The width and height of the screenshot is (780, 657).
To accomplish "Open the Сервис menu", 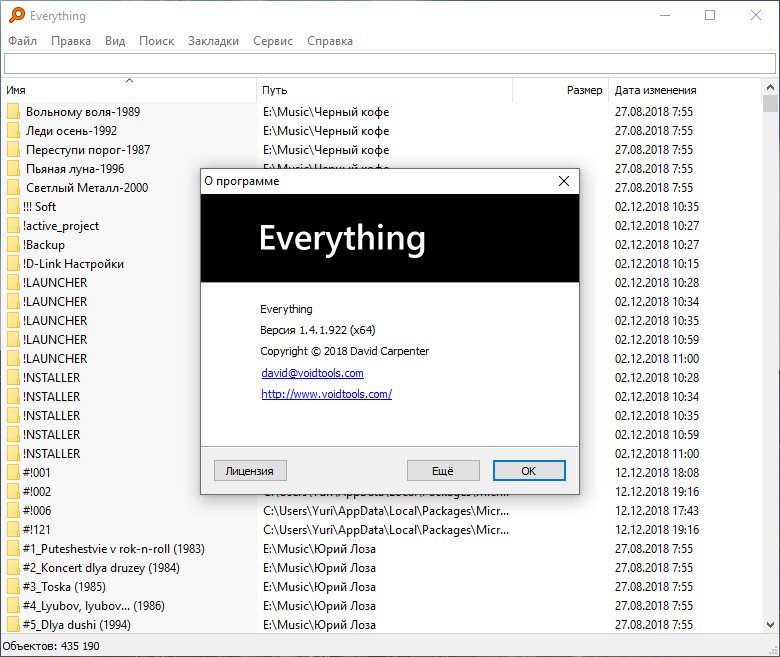I will 273,41.
